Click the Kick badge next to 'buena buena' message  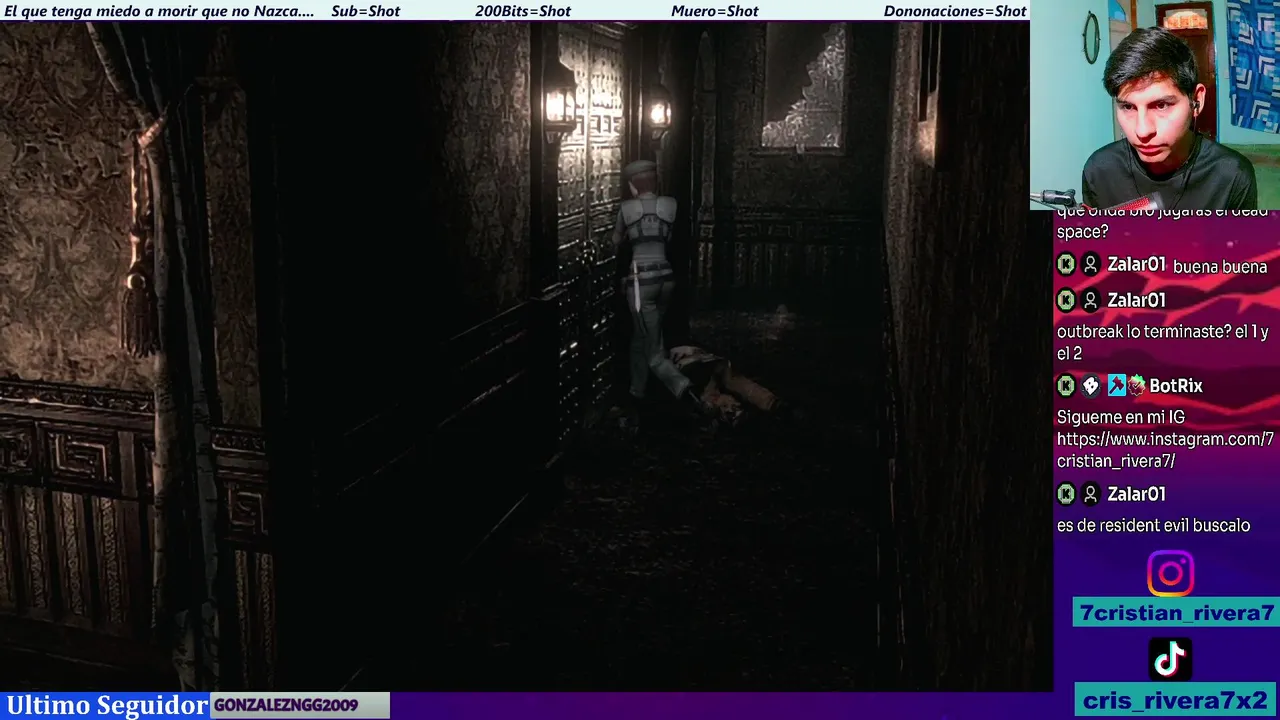[1066, 265]
